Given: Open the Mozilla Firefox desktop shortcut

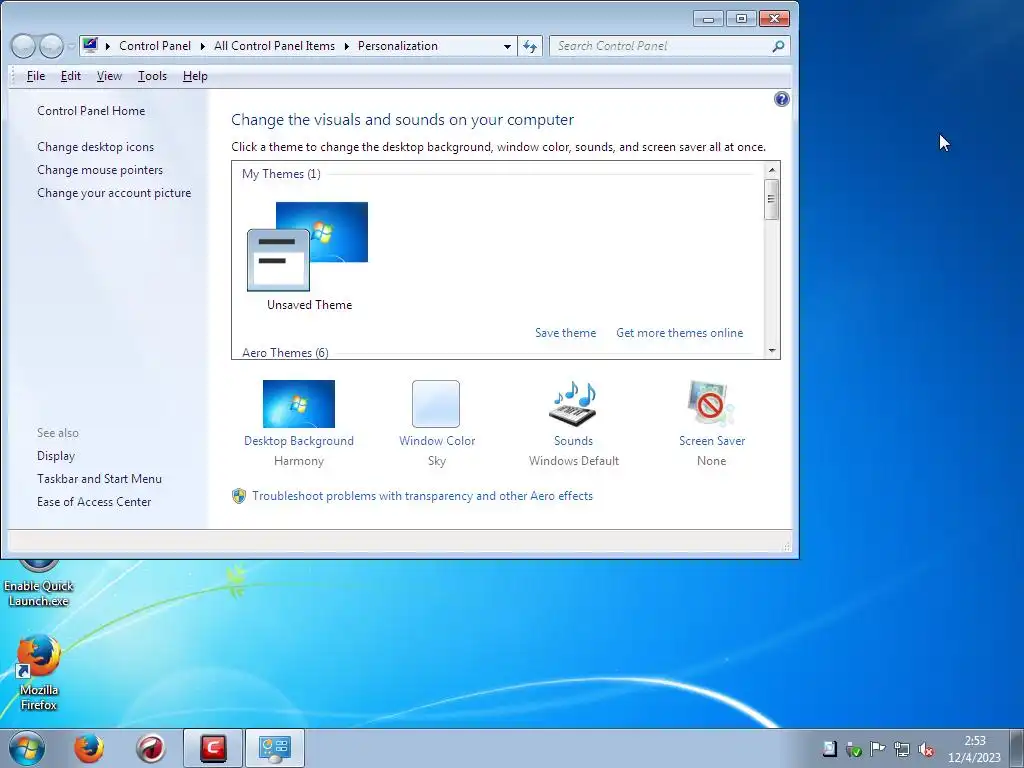Looking at the screenshot, I should (x=39, y=672).
